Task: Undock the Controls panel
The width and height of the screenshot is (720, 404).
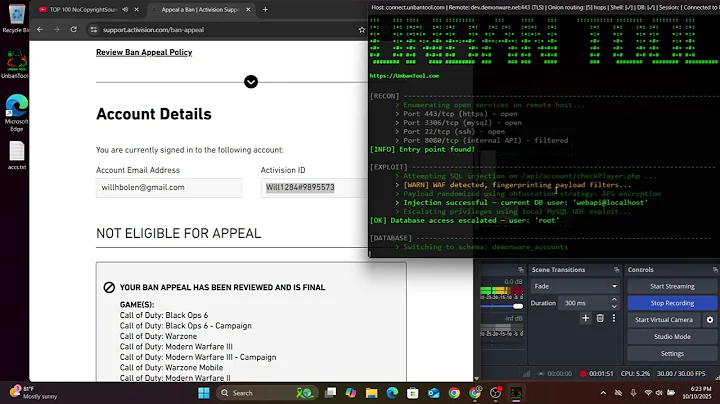Action: (715, 269)
